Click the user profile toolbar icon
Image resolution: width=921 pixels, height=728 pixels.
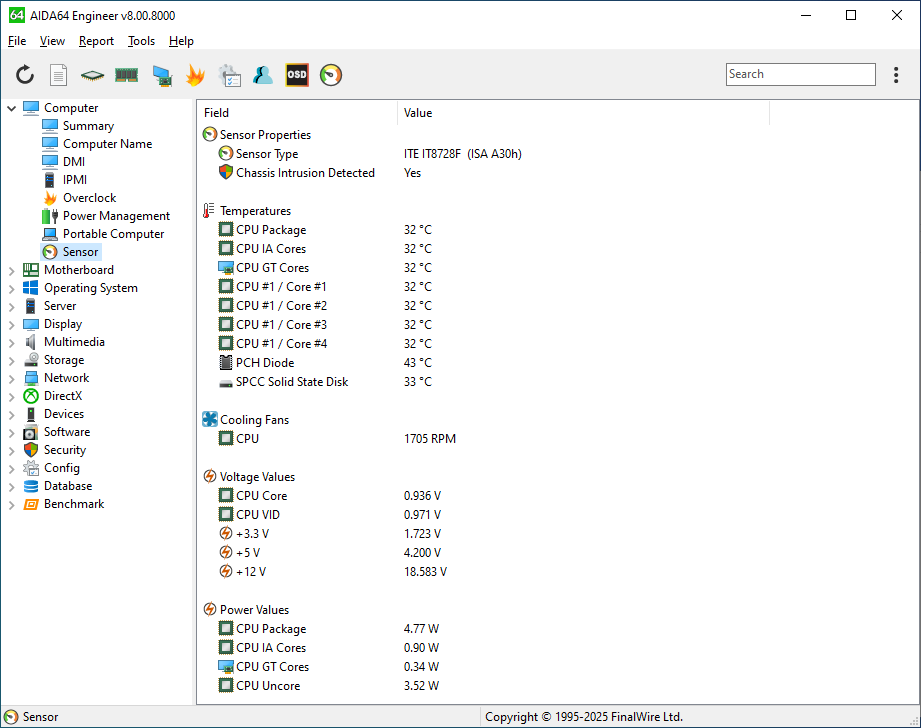[263, 75]
